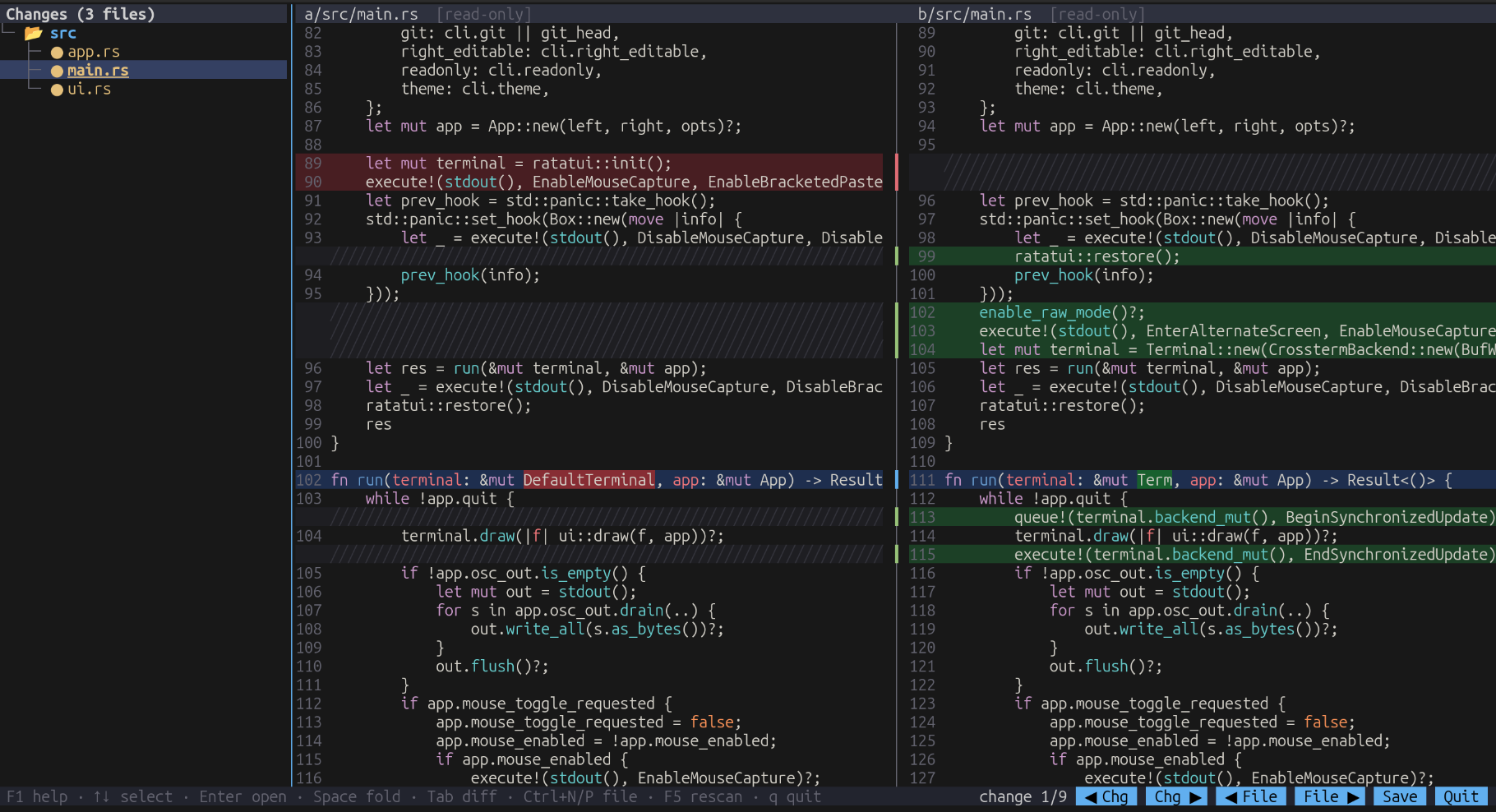Click left pane line 87 'let mut app = App::new'
This screenshot has width=1496, height=812.
tap(553, 127)
